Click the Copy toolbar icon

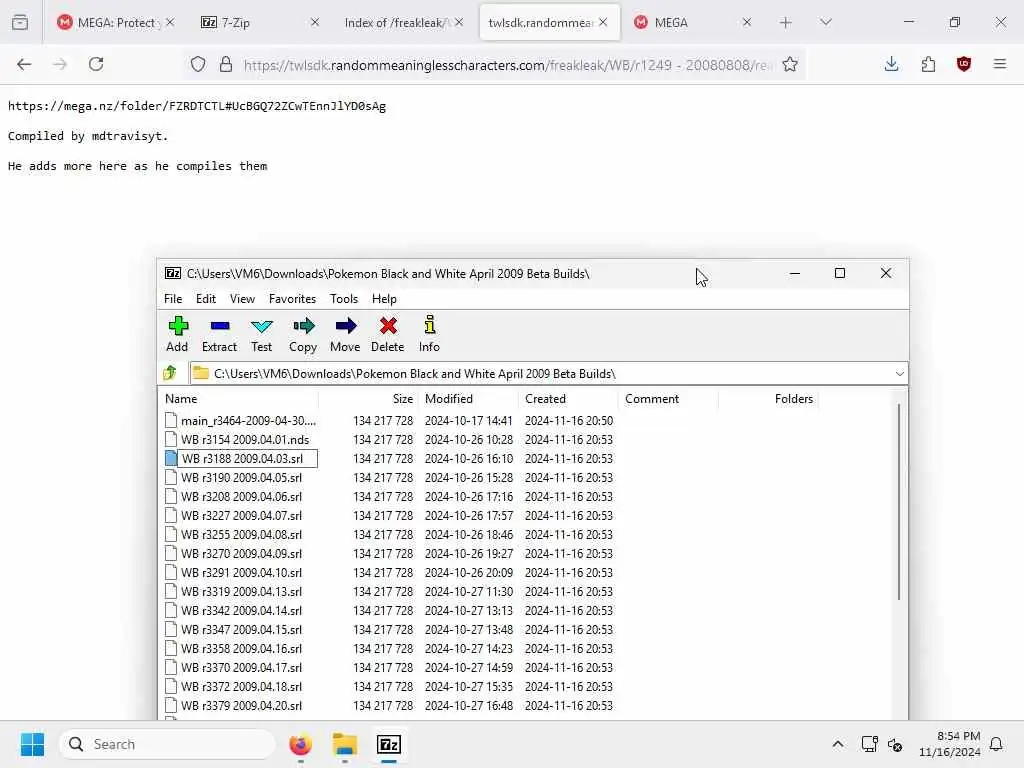click(x=303, y=334)
